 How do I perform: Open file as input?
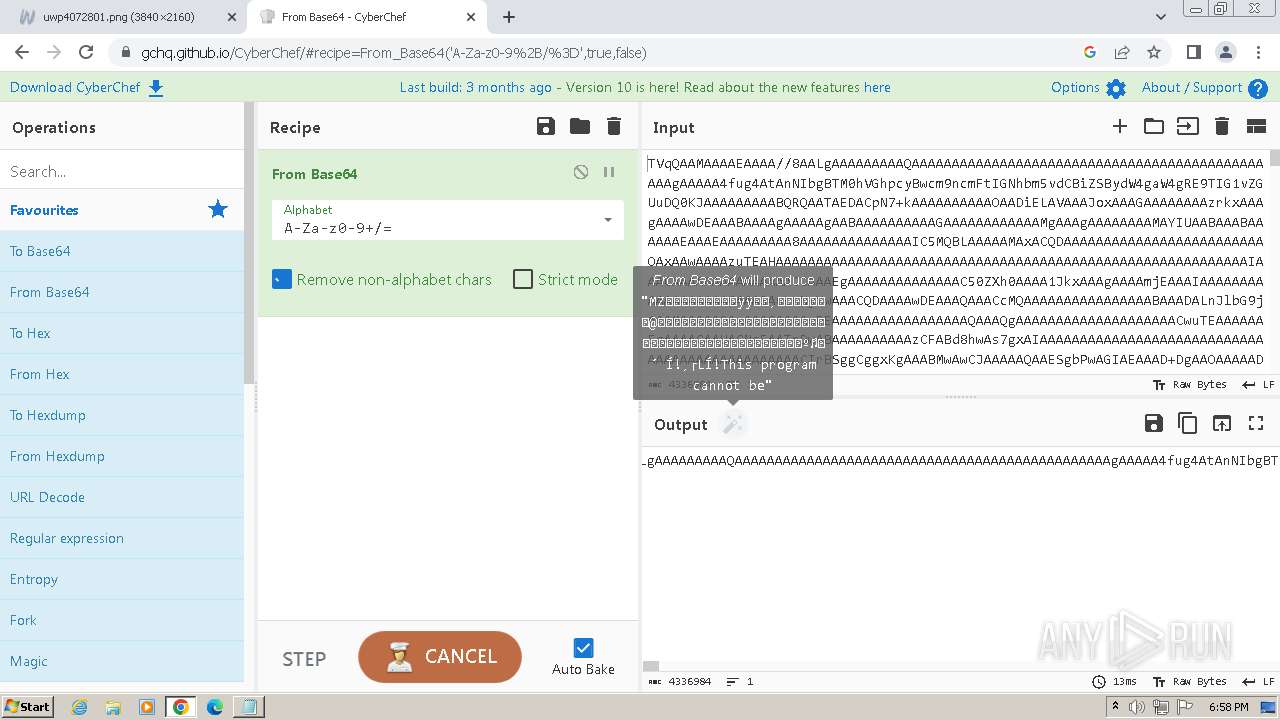[1188, 126]
